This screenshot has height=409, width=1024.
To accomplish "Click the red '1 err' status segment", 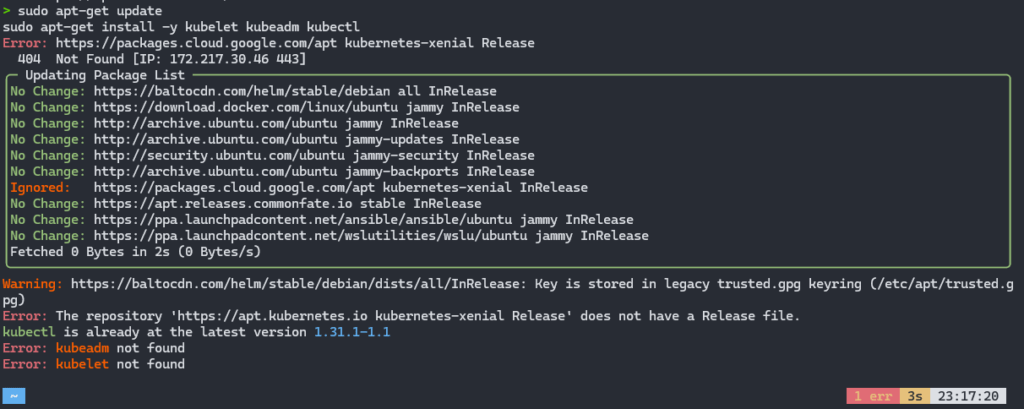I will [x=873, y=396].
